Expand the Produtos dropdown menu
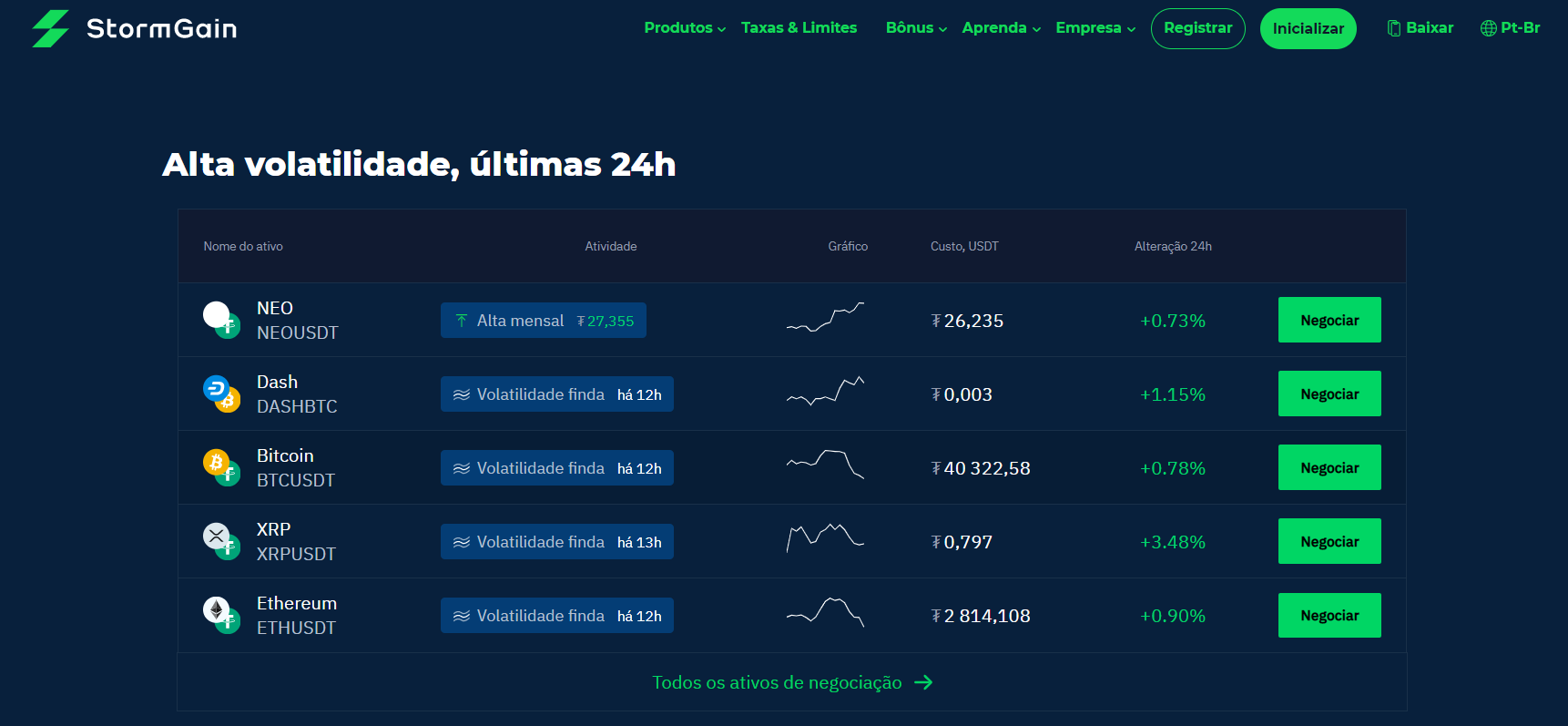The image size is (1568, 726). click(685, 28)
